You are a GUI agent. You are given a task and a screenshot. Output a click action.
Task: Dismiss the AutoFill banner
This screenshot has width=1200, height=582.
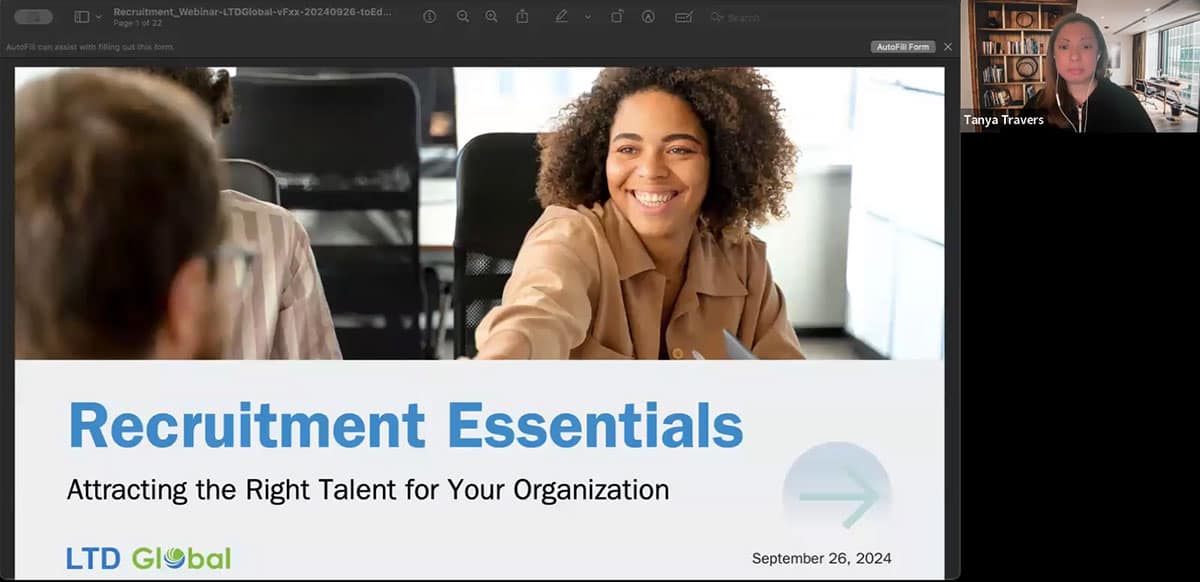click(948, 47)
